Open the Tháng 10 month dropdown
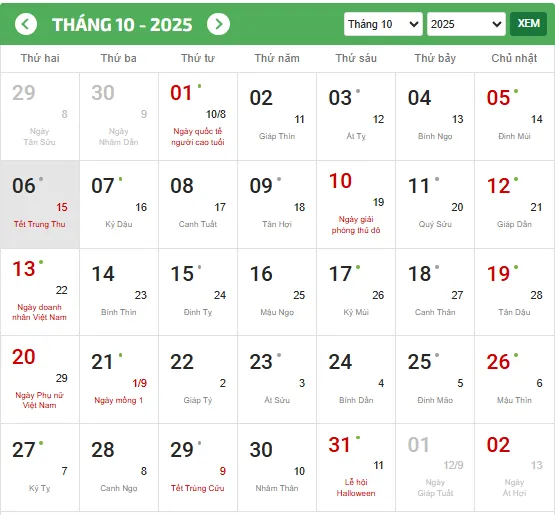 383,24
